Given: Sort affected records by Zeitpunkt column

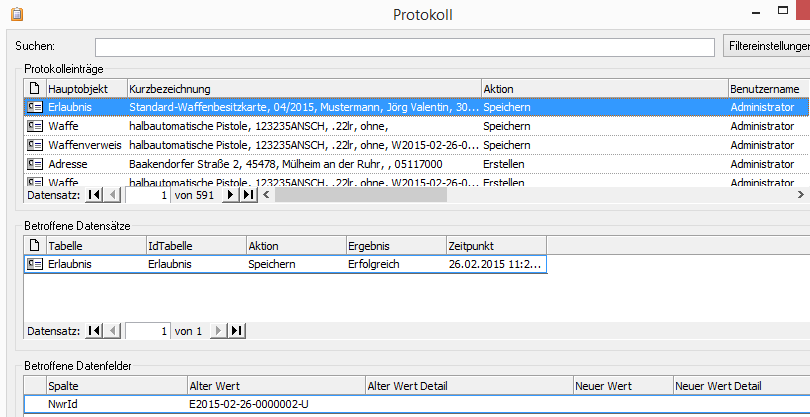Looking at the screenshot, I should [x=495, y=245].
